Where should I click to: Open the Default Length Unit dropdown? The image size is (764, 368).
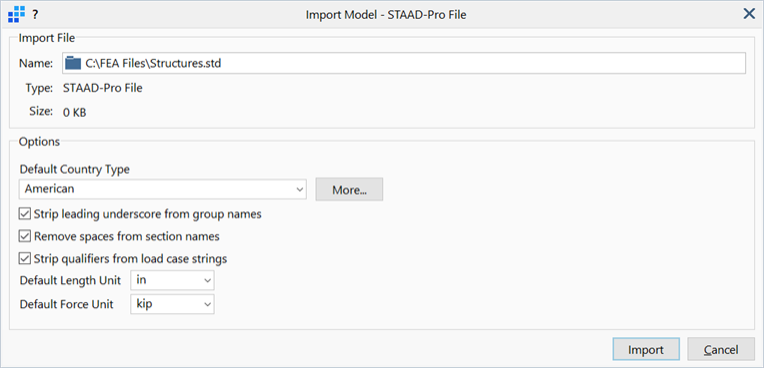172,281
